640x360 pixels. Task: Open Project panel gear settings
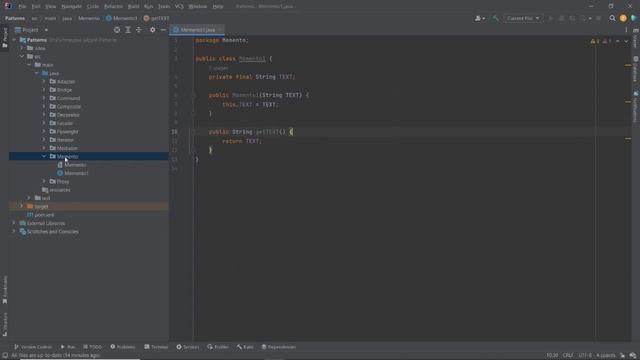point(152,30)
